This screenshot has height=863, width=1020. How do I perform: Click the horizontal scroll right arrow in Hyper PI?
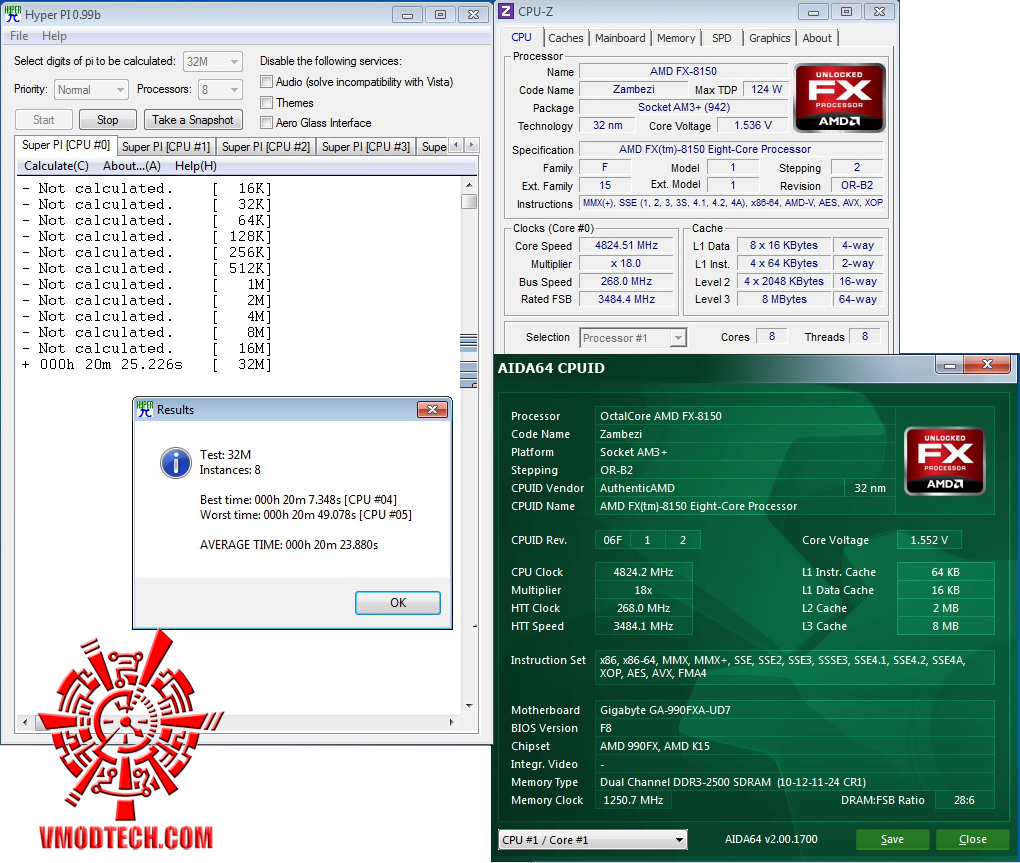451,722
